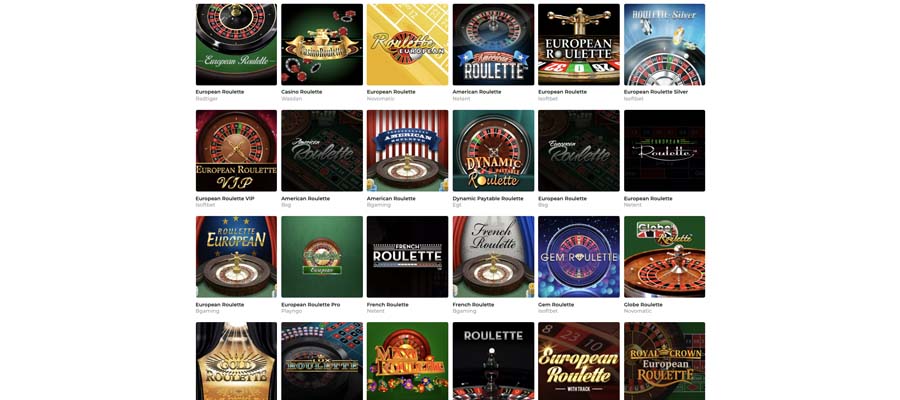Open the European Roulette VIP thumbnail

236,150
